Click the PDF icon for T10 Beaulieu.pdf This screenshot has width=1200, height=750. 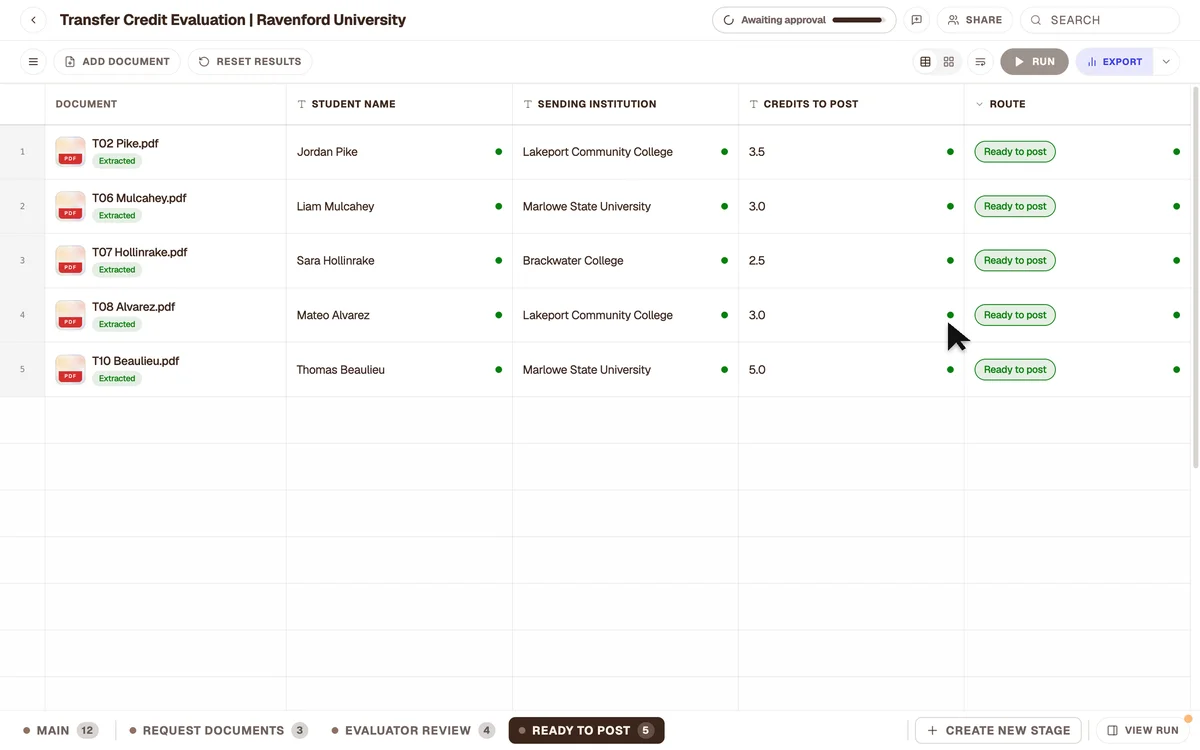(x=70, y=369)
